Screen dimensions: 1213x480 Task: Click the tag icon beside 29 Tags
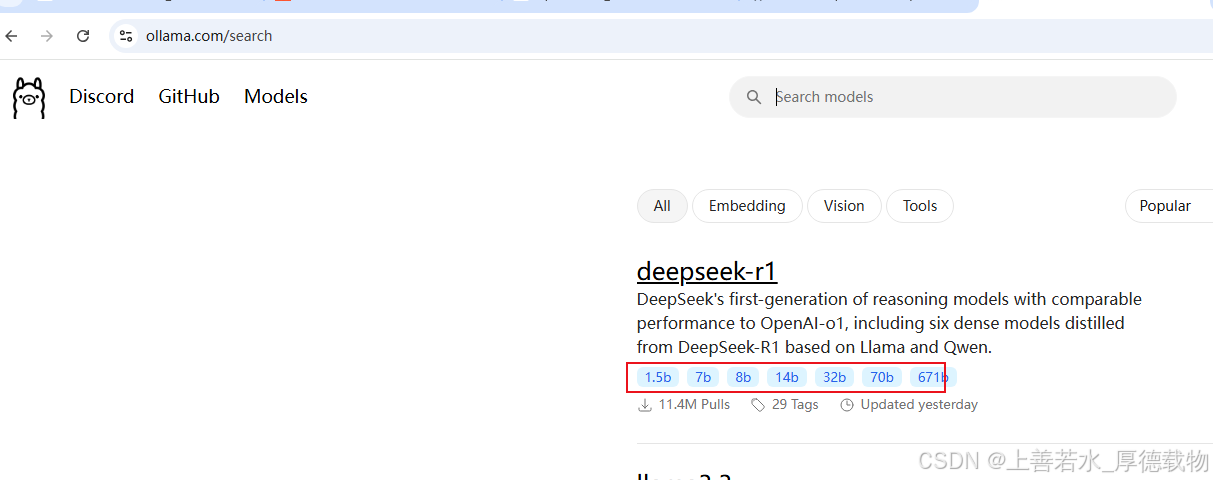[759, 405]
